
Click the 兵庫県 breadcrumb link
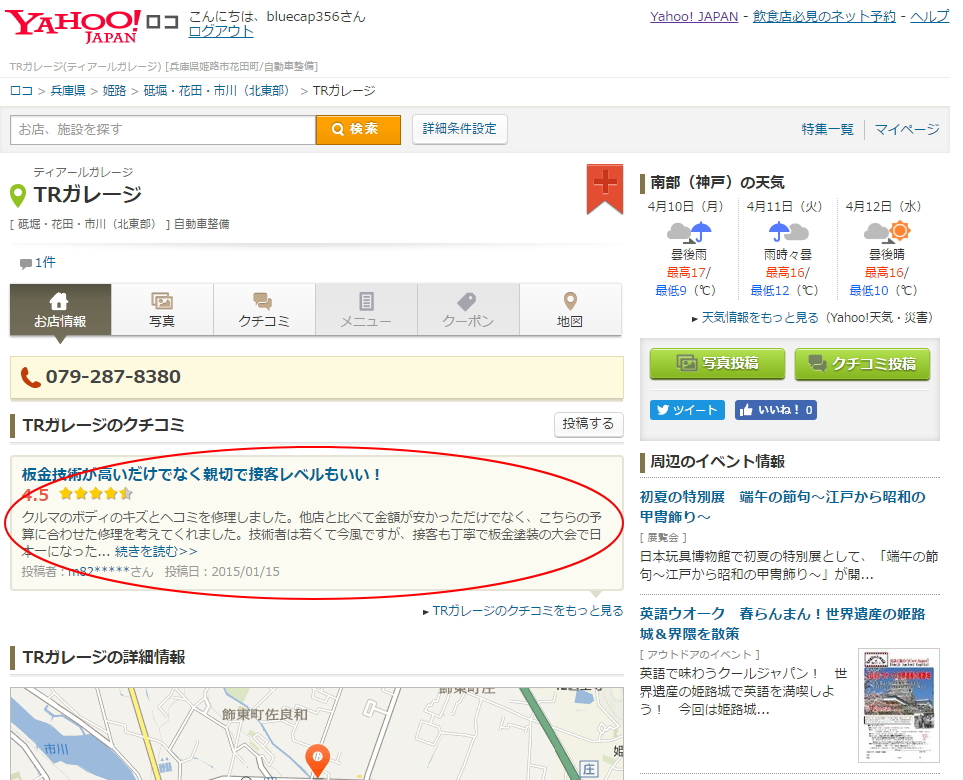(x=68, y=91)
